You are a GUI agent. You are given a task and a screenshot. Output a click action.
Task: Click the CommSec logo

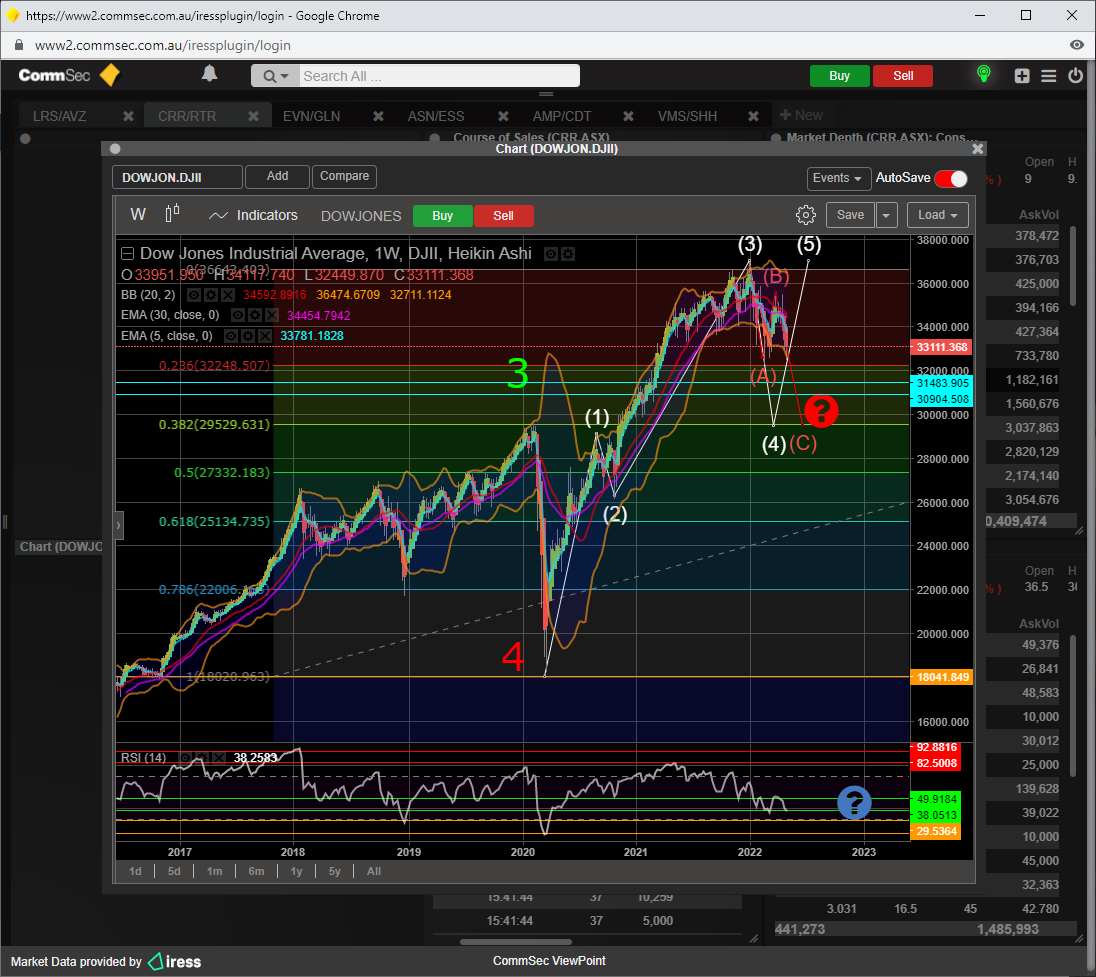point(69,75)
